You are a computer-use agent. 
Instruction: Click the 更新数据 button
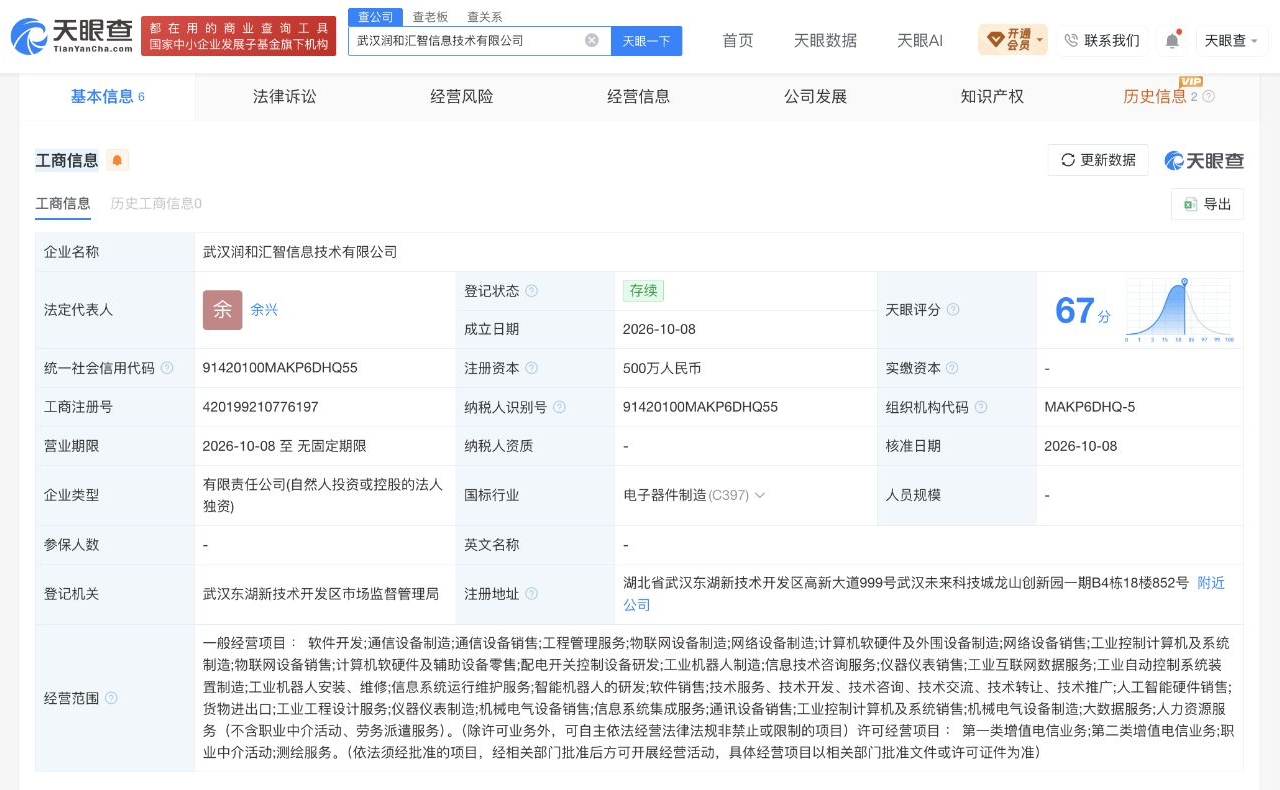point(1098,160)
